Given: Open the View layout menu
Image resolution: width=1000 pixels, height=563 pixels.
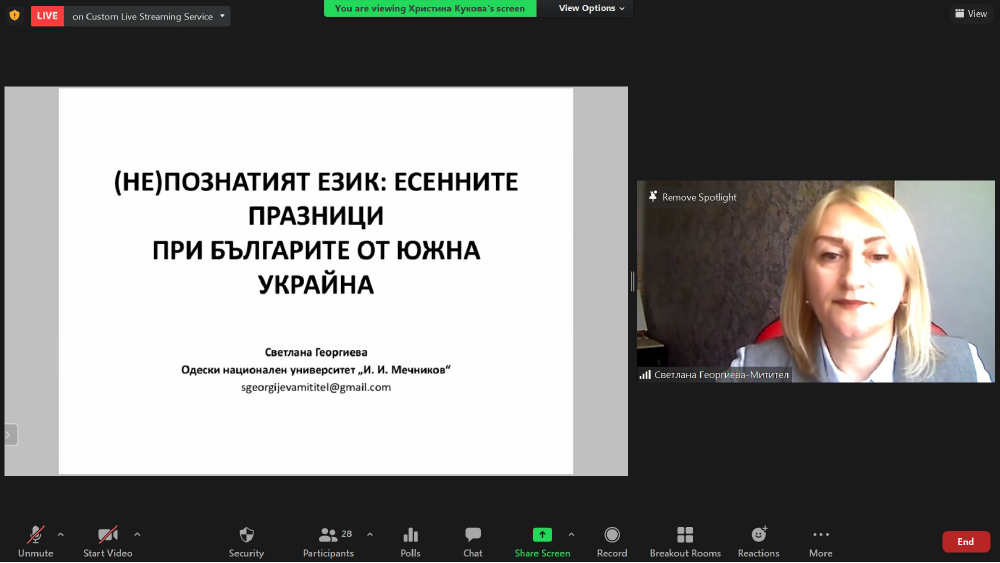Looking at the screenshot, I should click(x=971, y=14).
